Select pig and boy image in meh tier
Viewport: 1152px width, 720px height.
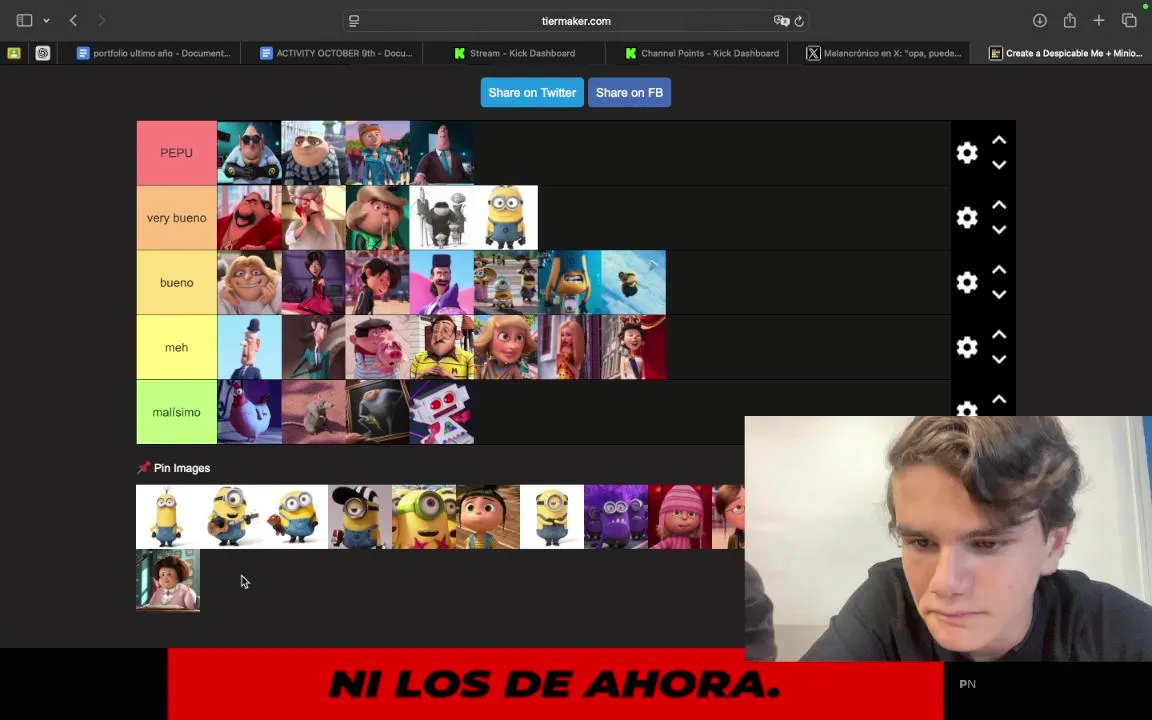pos(378,347)
